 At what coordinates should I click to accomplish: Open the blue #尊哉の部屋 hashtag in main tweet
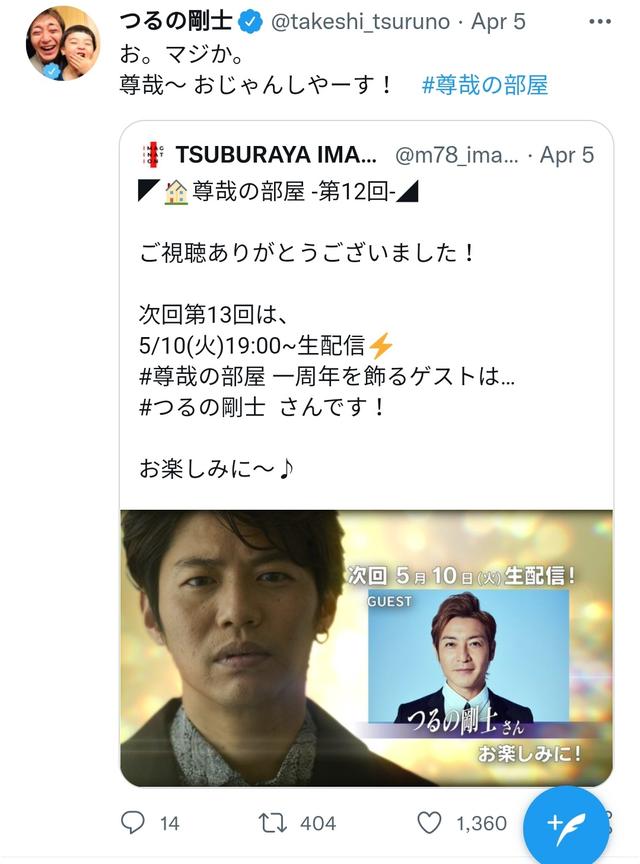pos(485,85)
